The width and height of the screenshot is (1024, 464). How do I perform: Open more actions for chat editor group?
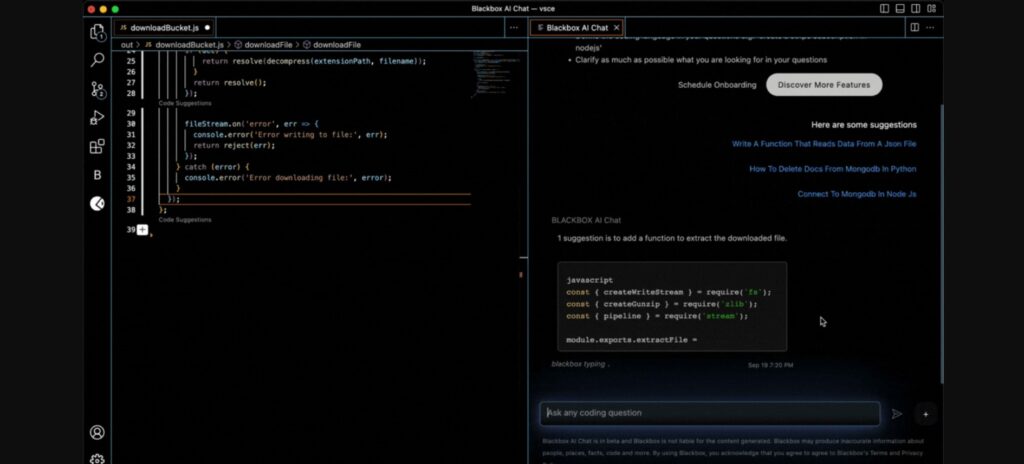(931, 27)
